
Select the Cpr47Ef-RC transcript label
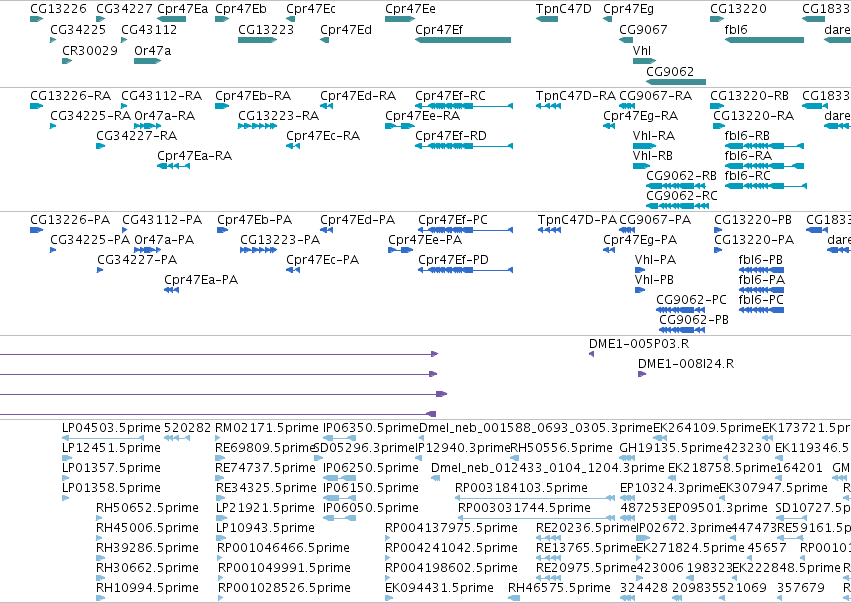tap(450, 96)
